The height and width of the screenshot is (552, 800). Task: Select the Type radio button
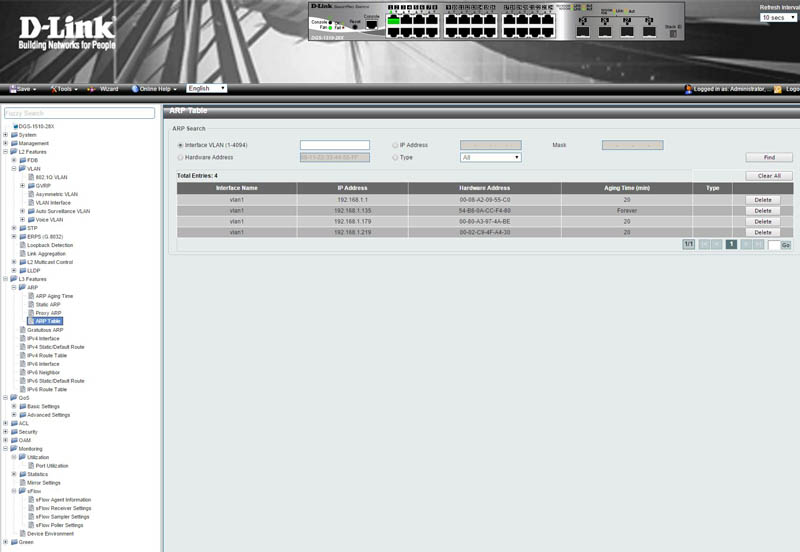395,158
